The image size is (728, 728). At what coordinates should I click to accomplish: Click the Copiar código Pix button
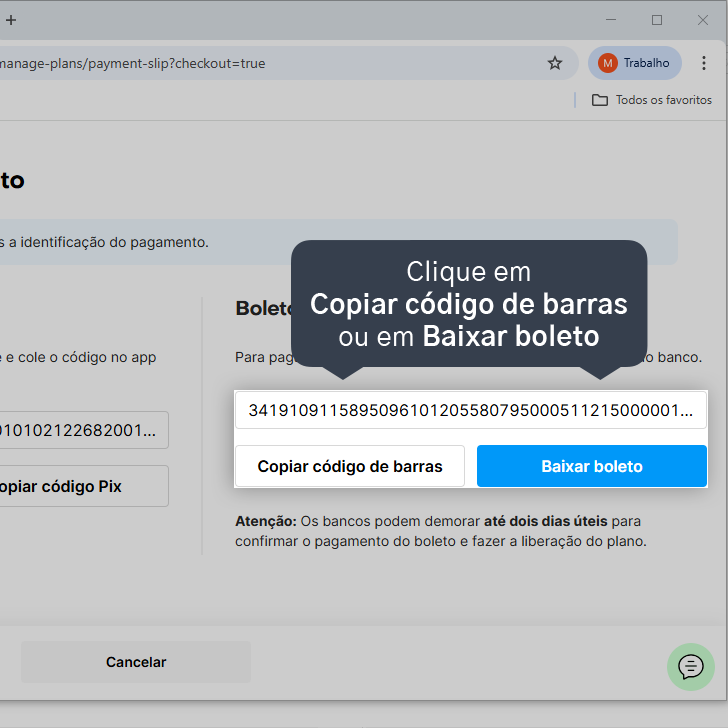coord(84,486)
